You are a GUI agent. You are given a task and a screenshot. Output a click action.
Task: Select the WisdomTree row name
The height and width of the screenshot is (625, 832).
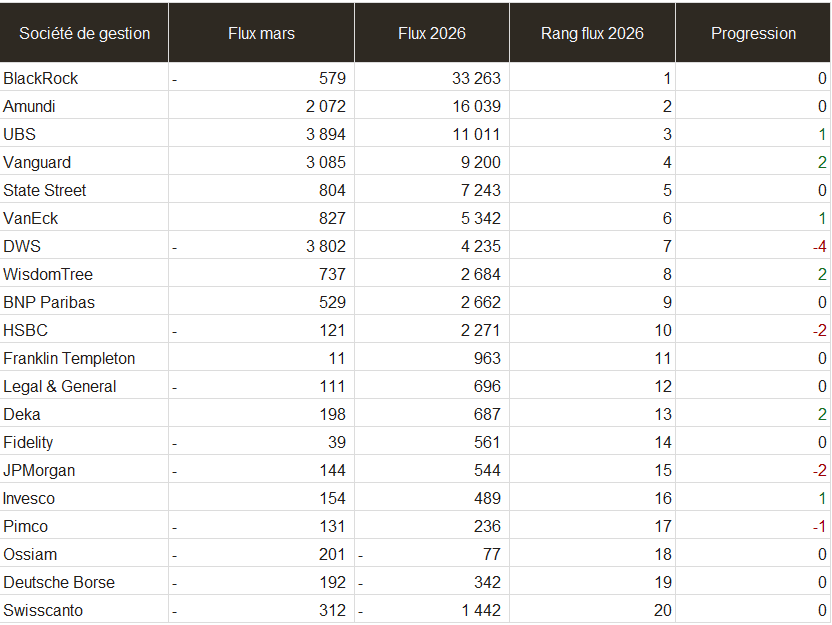(48, 274)
